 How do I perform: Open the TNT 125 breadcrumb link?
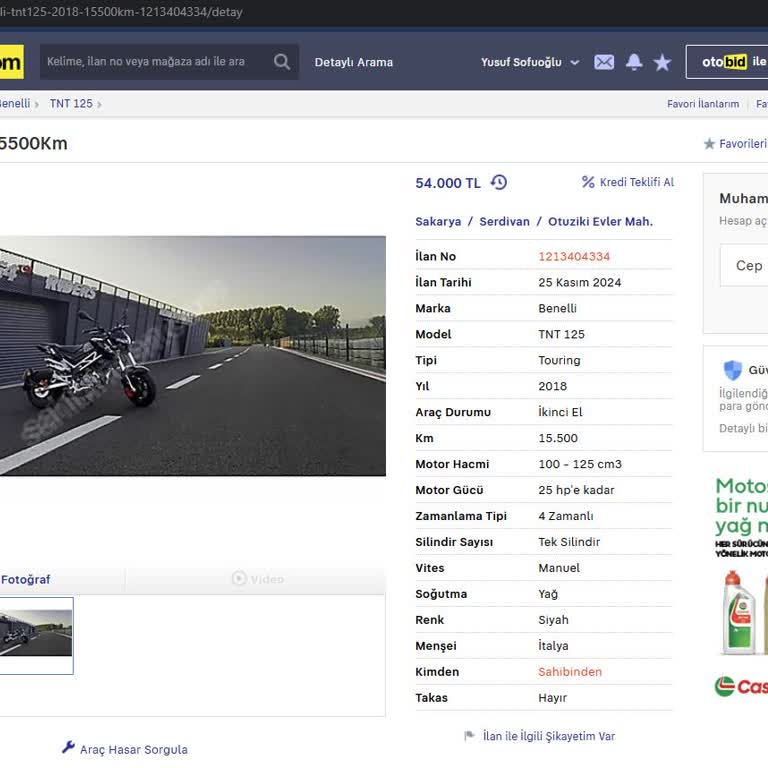pyautogui.click(x=71, y=104)
